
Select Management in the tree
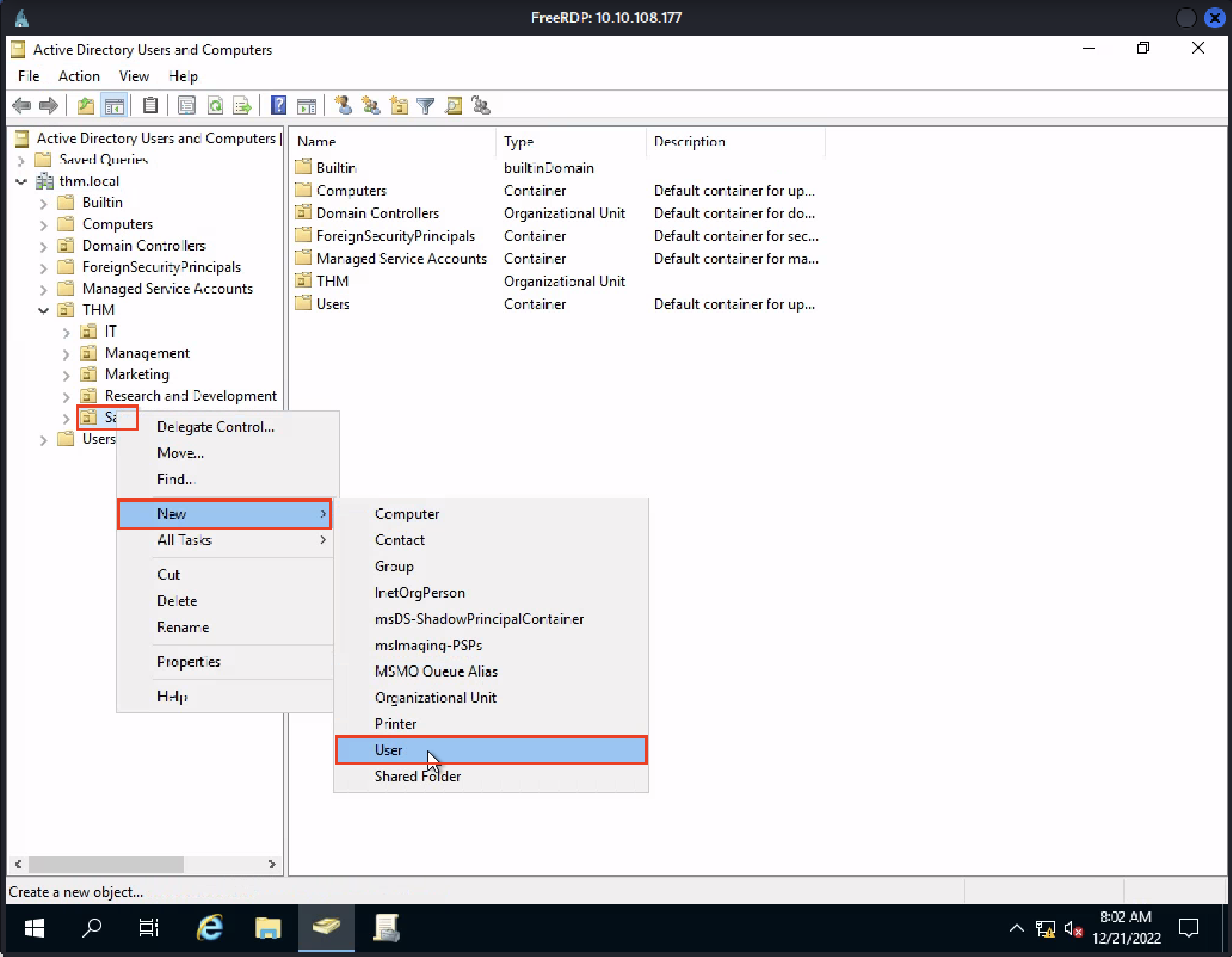(x=147, y=353)
